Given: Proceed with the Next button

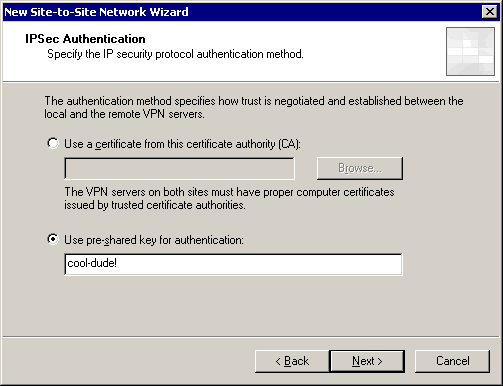Looking at the screenshot, I should [x=367, y=361].
